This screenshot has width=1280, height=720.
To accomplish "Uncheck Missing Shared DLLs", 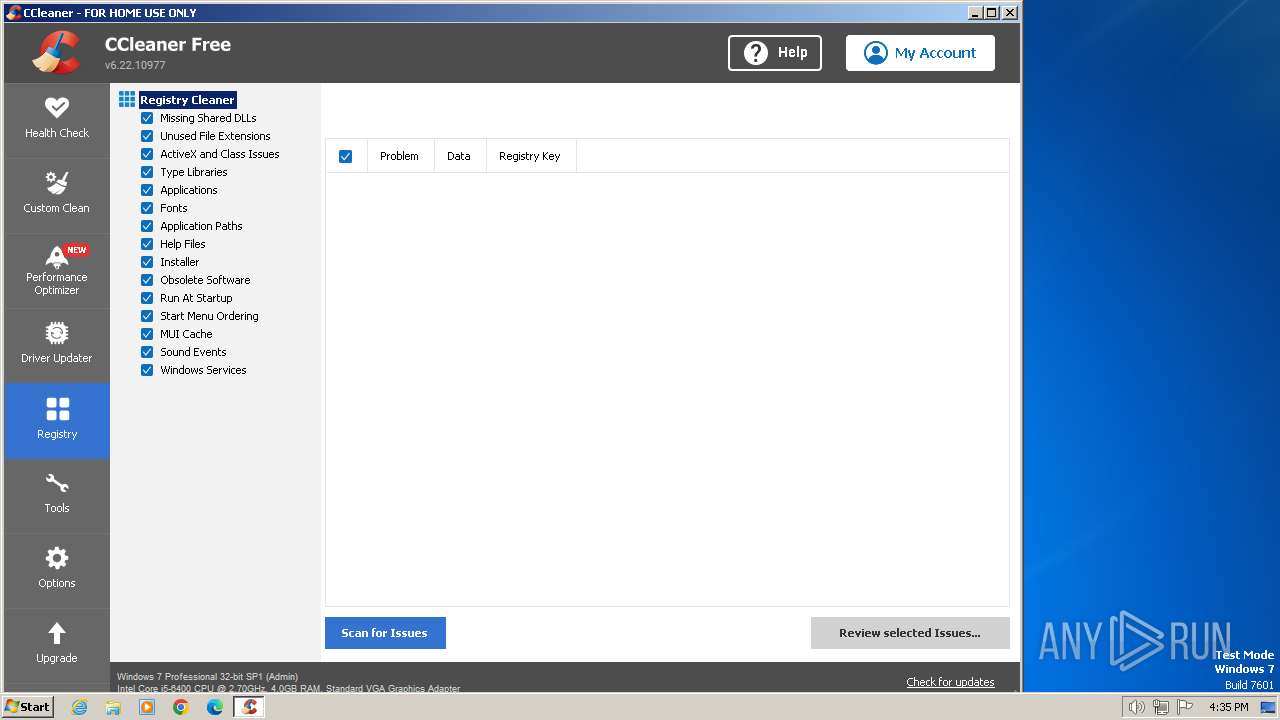I will coord(147,118).
